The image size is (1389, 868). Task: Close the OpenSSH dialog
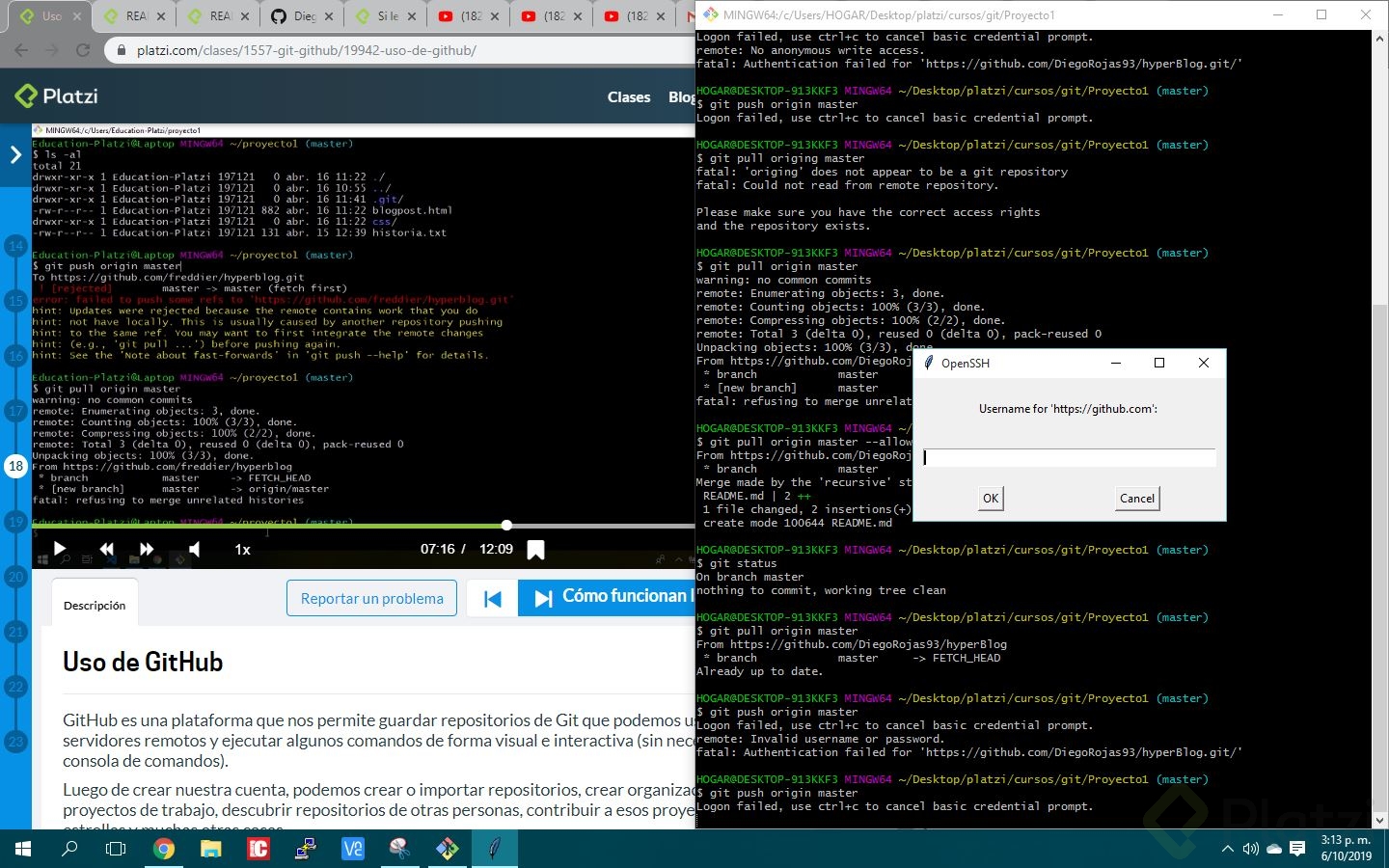pos(1203,363)
